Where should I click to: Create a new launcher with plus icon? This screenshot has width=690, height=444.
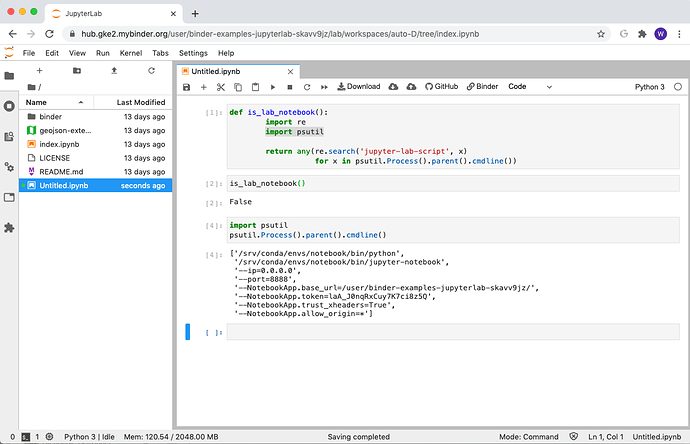[x=39, y=70]
